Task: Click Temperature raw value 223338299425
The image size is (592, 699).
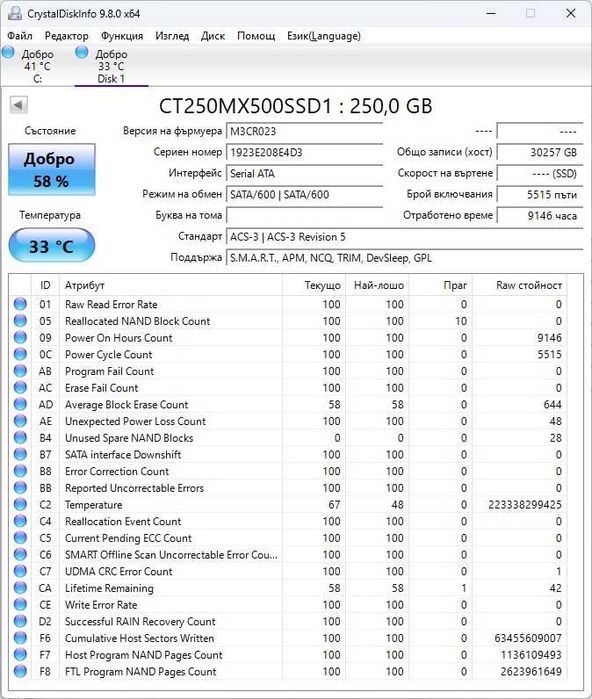Action: click(x=525, y=505)
